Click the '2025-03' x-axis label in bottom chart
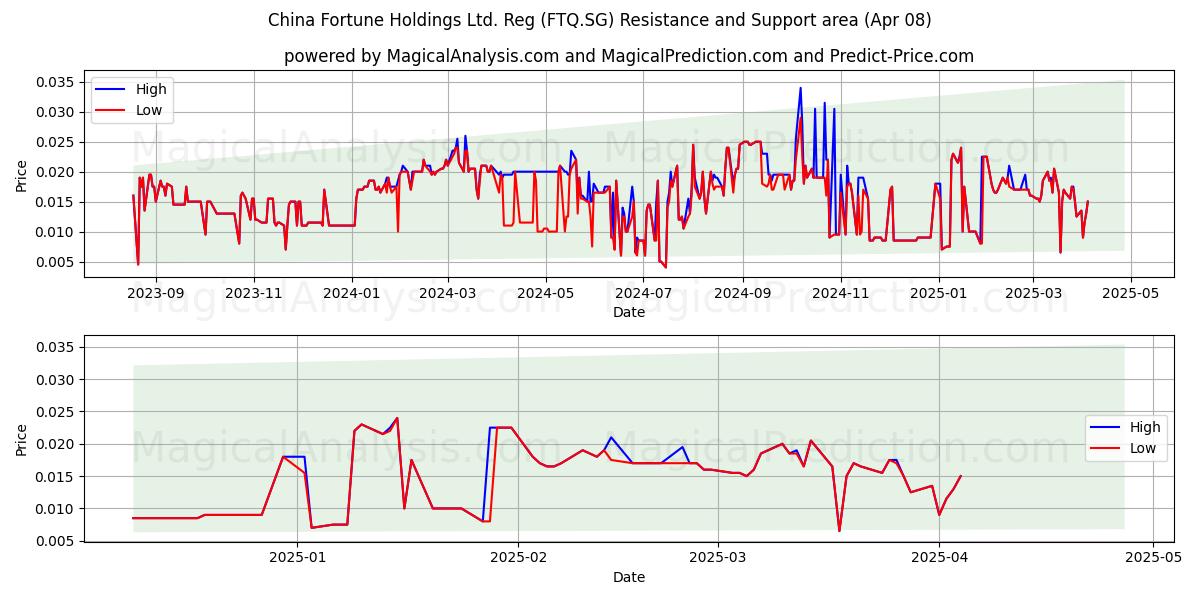1200x600 pixels. pos(718,559)
